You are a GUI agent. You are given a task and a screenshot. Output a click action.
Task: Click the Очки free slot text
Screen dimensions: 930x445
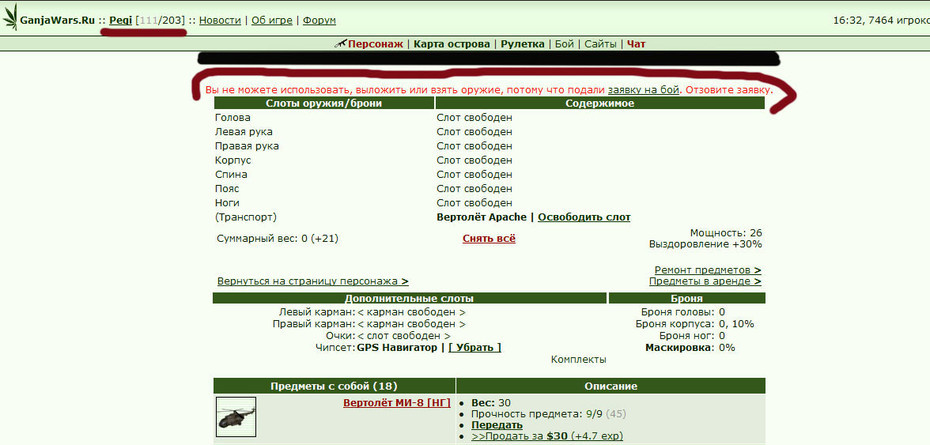pyautogui.click(x=404, y=336)
